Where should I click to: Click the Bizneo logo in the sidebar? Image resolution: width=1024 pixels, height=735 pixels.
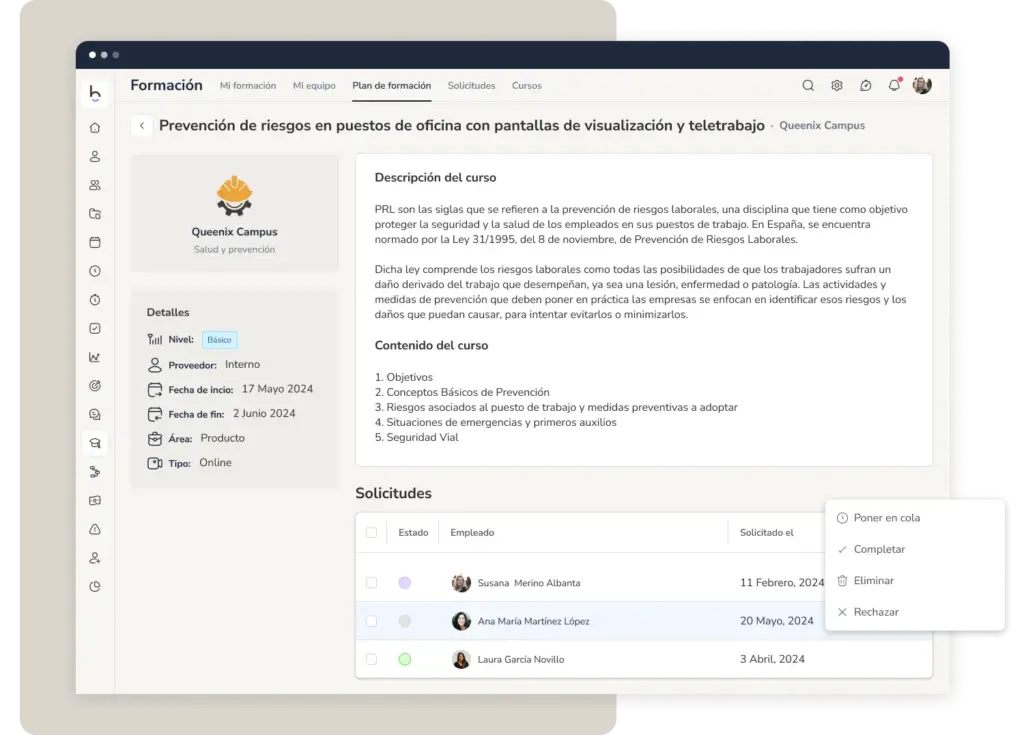[x=95, y=93]
